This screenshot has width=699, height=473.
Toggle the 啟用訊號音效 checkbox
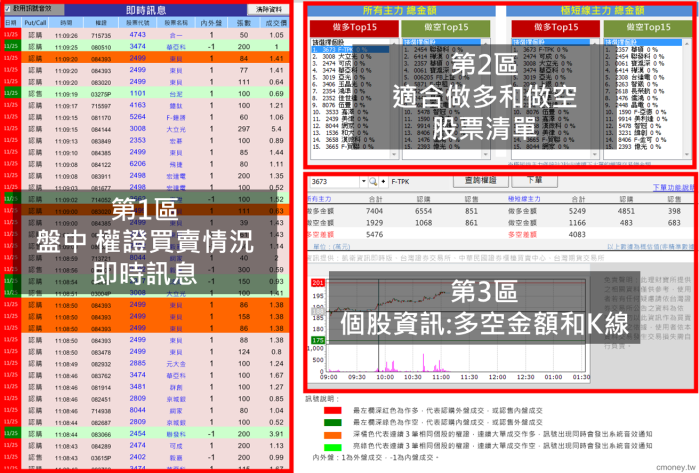pos(7,8)
